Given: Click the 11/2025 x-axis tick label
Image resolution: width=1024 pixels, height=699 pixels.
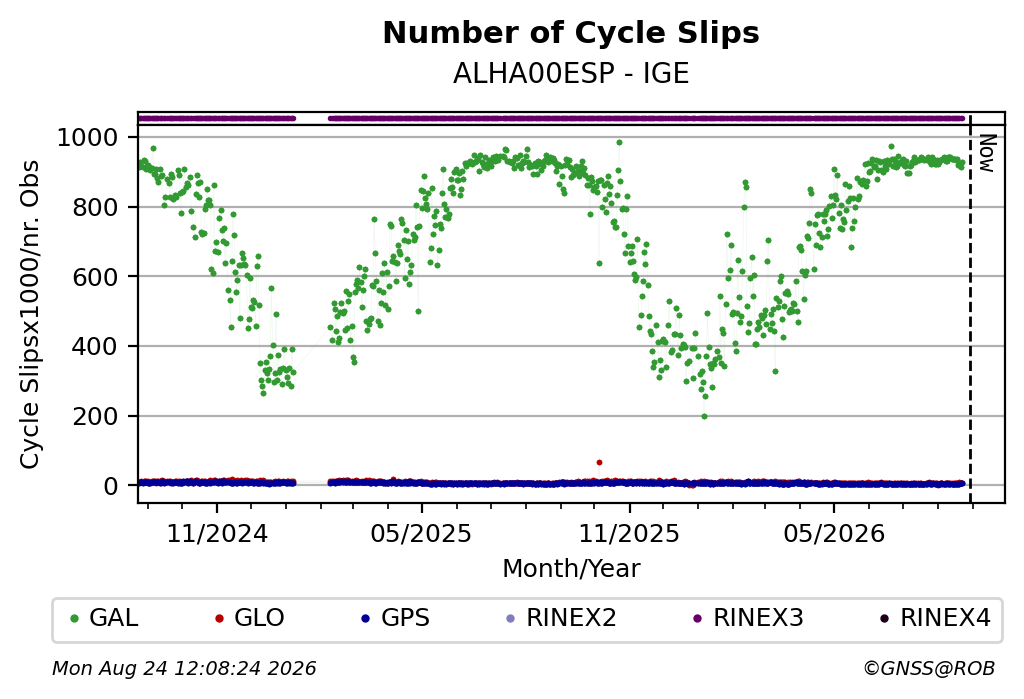Looking at the screenshot, I should coord(630,534).
